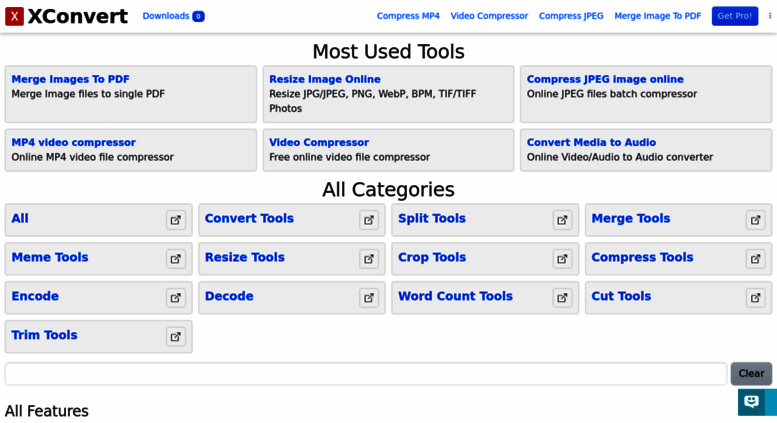Click the 'All Features' heading
Image resolution: width=777 pixels, height=423 pixels.
click(47, 411)
